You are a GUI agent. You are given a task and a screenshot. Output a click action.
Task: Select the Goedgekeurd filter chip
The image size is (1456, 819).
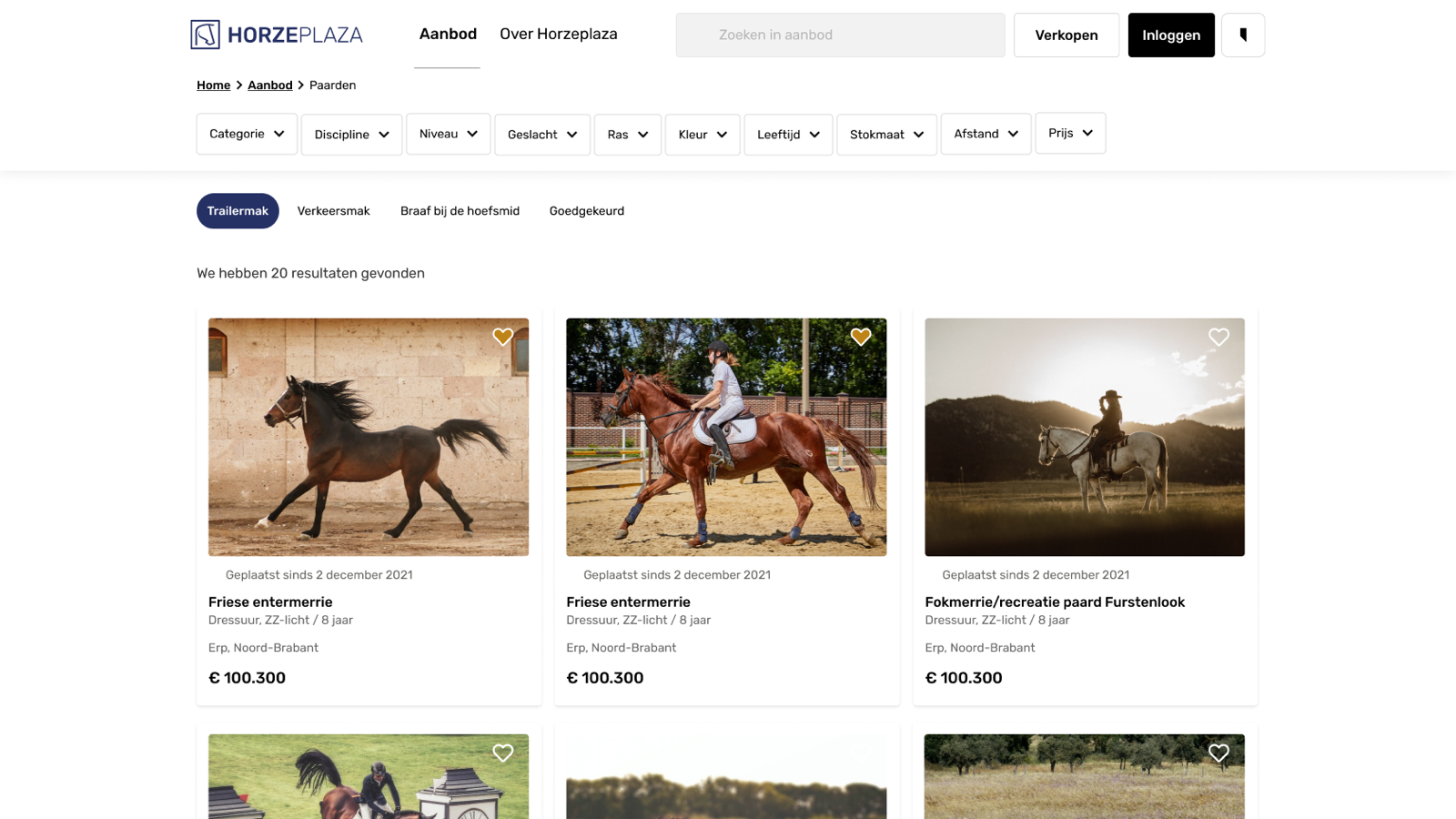coord(587,211)
